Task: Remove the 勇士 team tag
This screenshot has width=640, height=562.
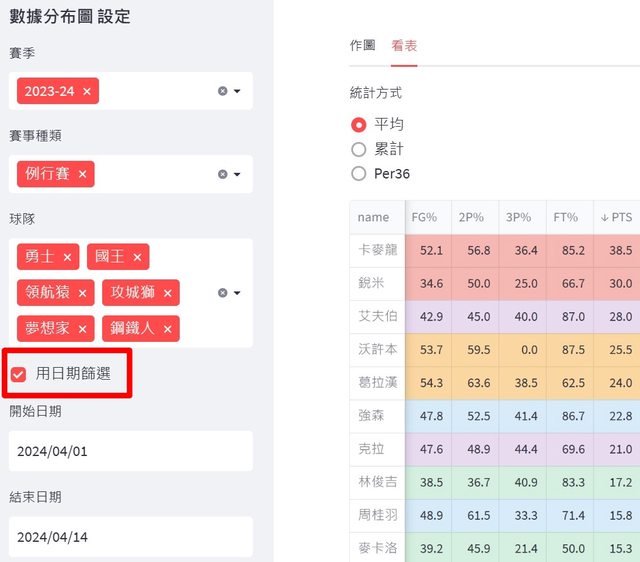Action: 67,257
